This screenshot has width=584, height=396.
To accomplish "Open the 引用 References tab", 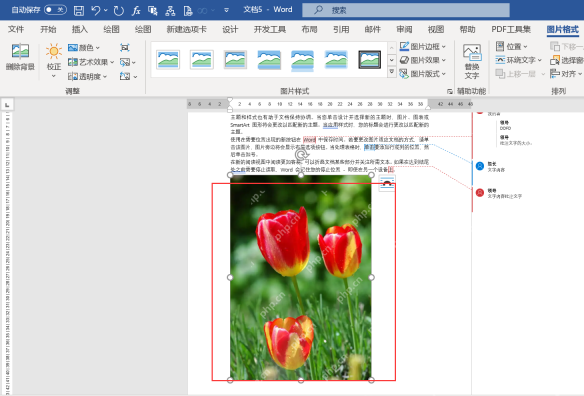I will (x=341, y=29).
